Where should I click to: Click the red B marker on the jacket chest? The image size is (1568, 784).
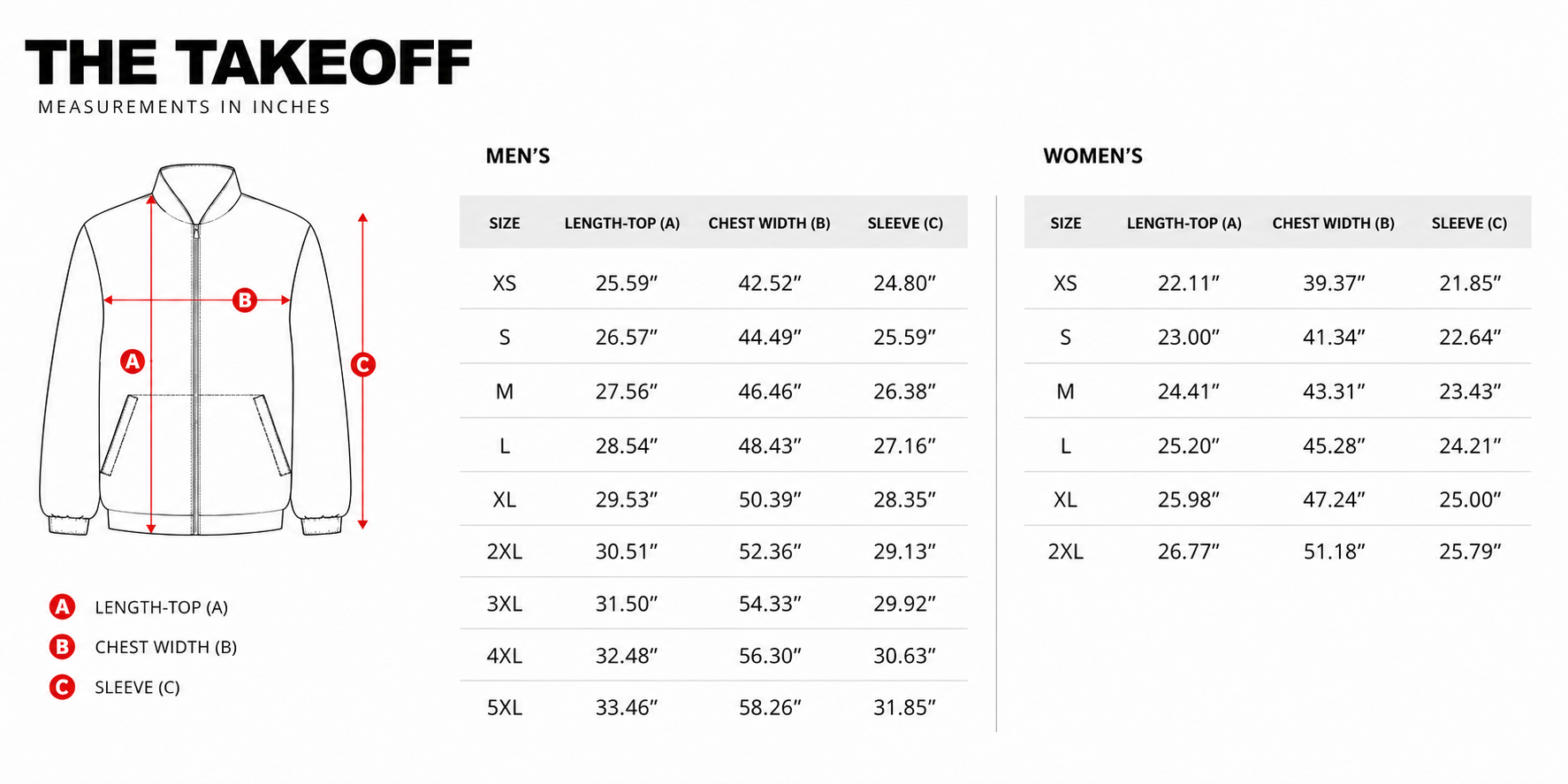coord(245,300)
